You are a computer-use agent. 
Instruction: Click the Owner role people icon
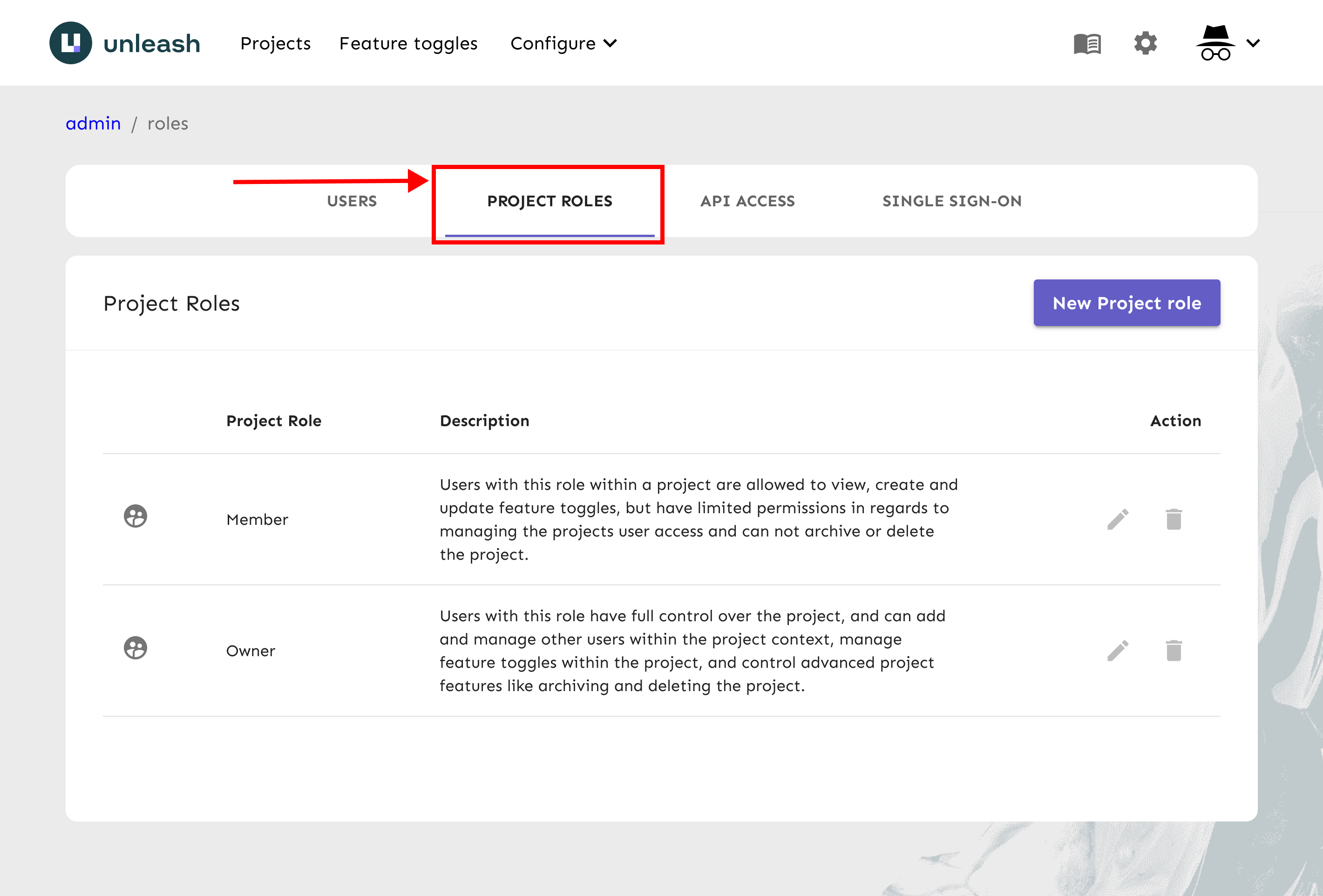coord(136,648)
